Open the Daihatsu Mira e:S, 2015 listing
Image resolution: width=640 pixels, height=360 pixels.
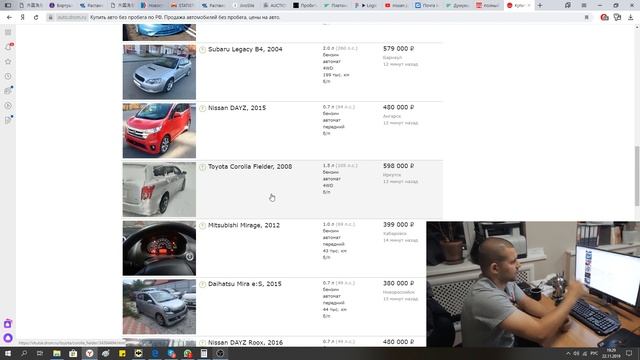tap(244, 284)
